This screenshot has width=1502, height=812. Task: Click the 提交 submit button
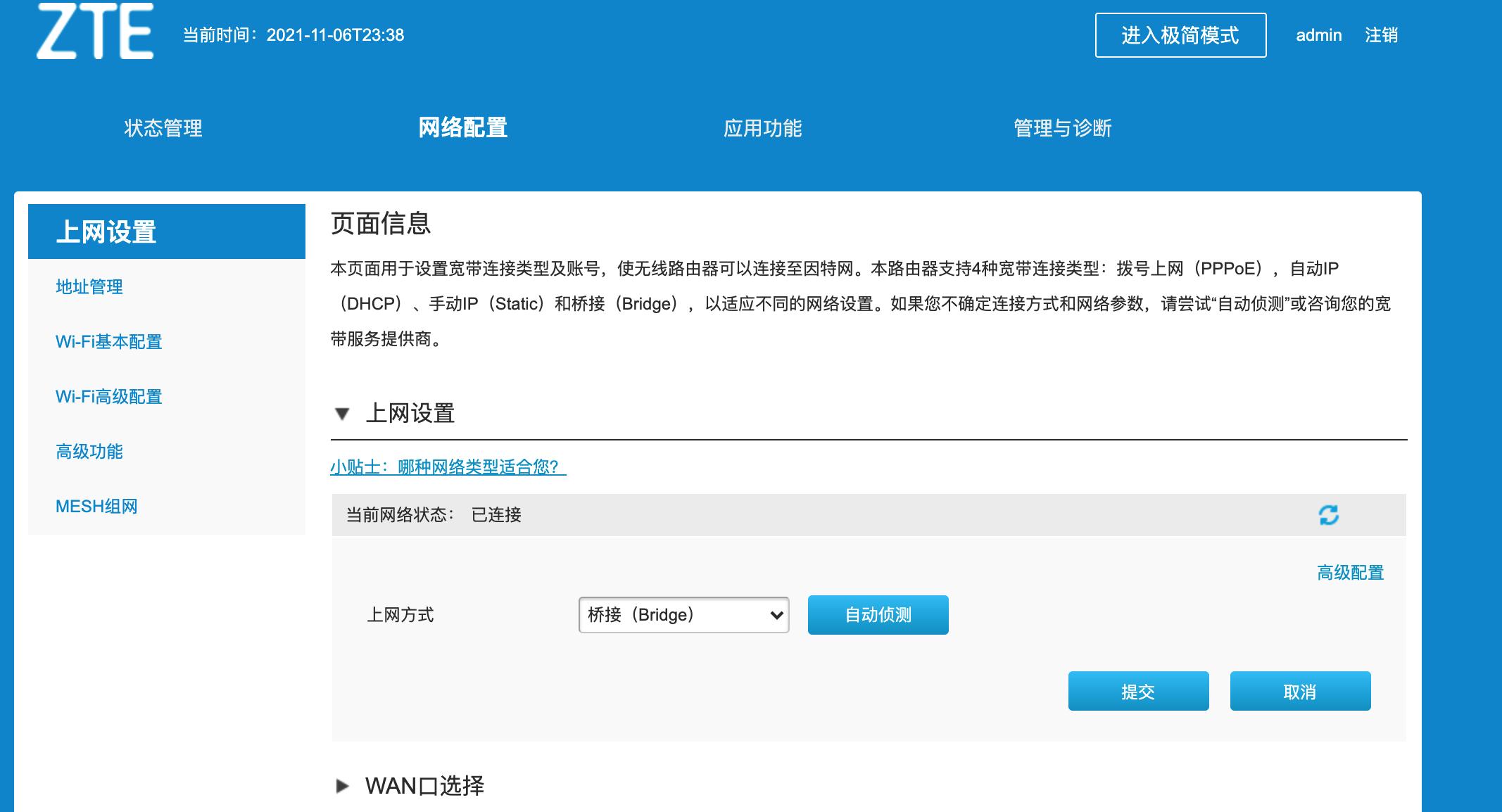[1138, 690]
